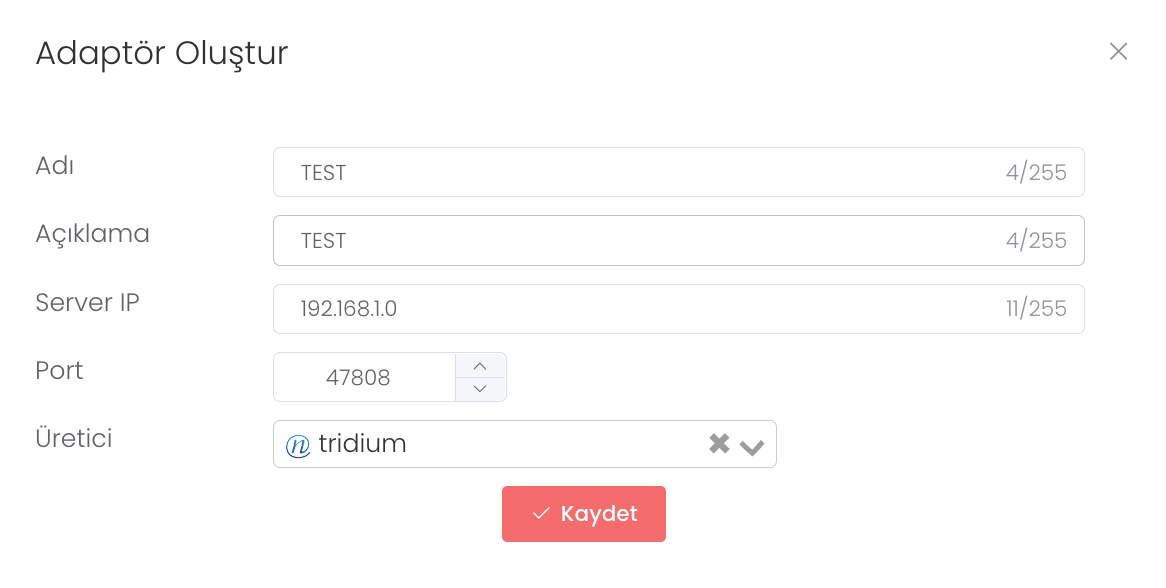Increase the Port value with up arrow

pos(480,366)
